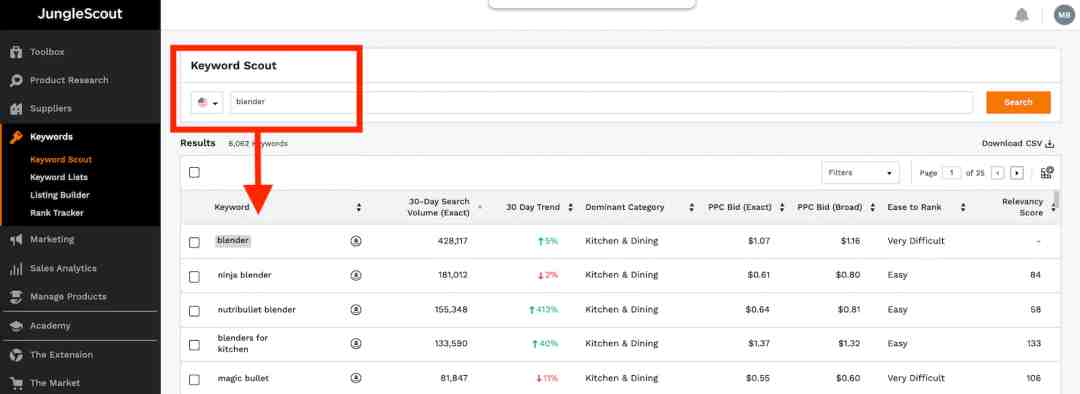Click the Download CSV icon
Viewport: 1080px width, 394px height.
coord(1050,143)
